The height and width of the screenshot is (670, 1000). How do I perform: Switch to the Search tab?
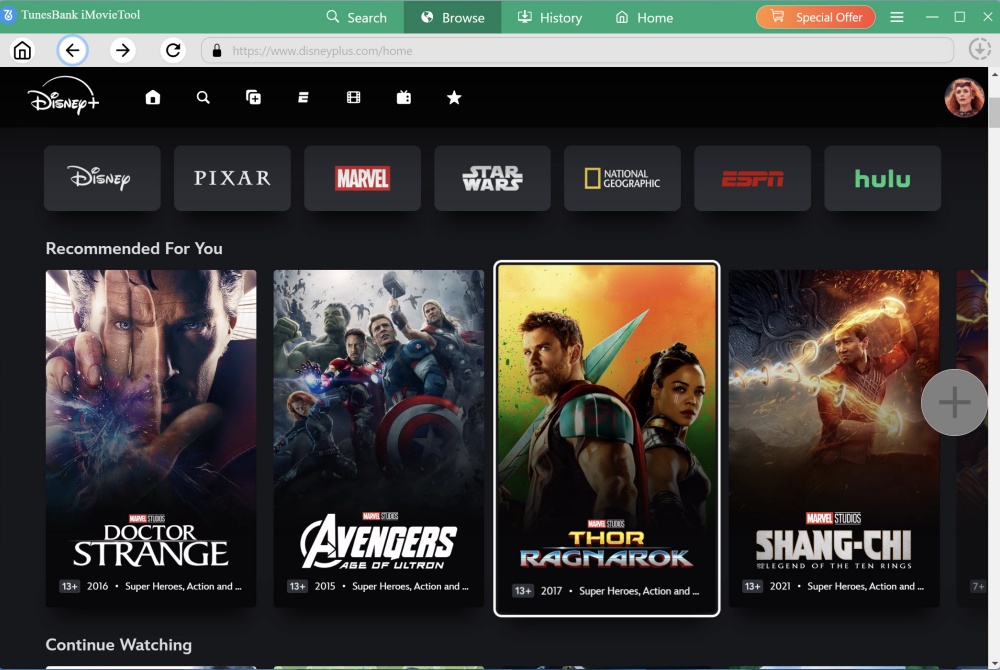[x=356, y=17]
